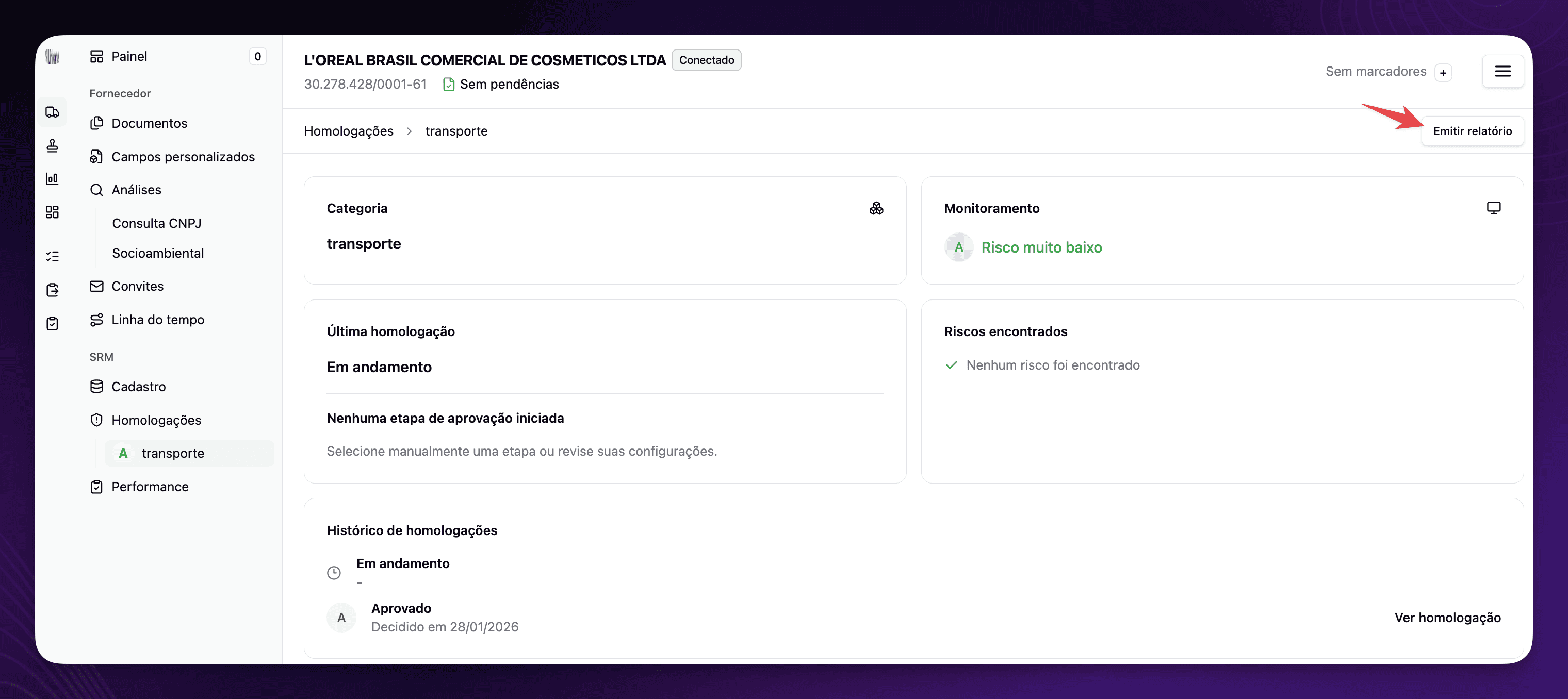Image resolution: width=1568 pixels, height=699 pixels.
Task: Open the bar chart icon in rail
Action: 52,178
